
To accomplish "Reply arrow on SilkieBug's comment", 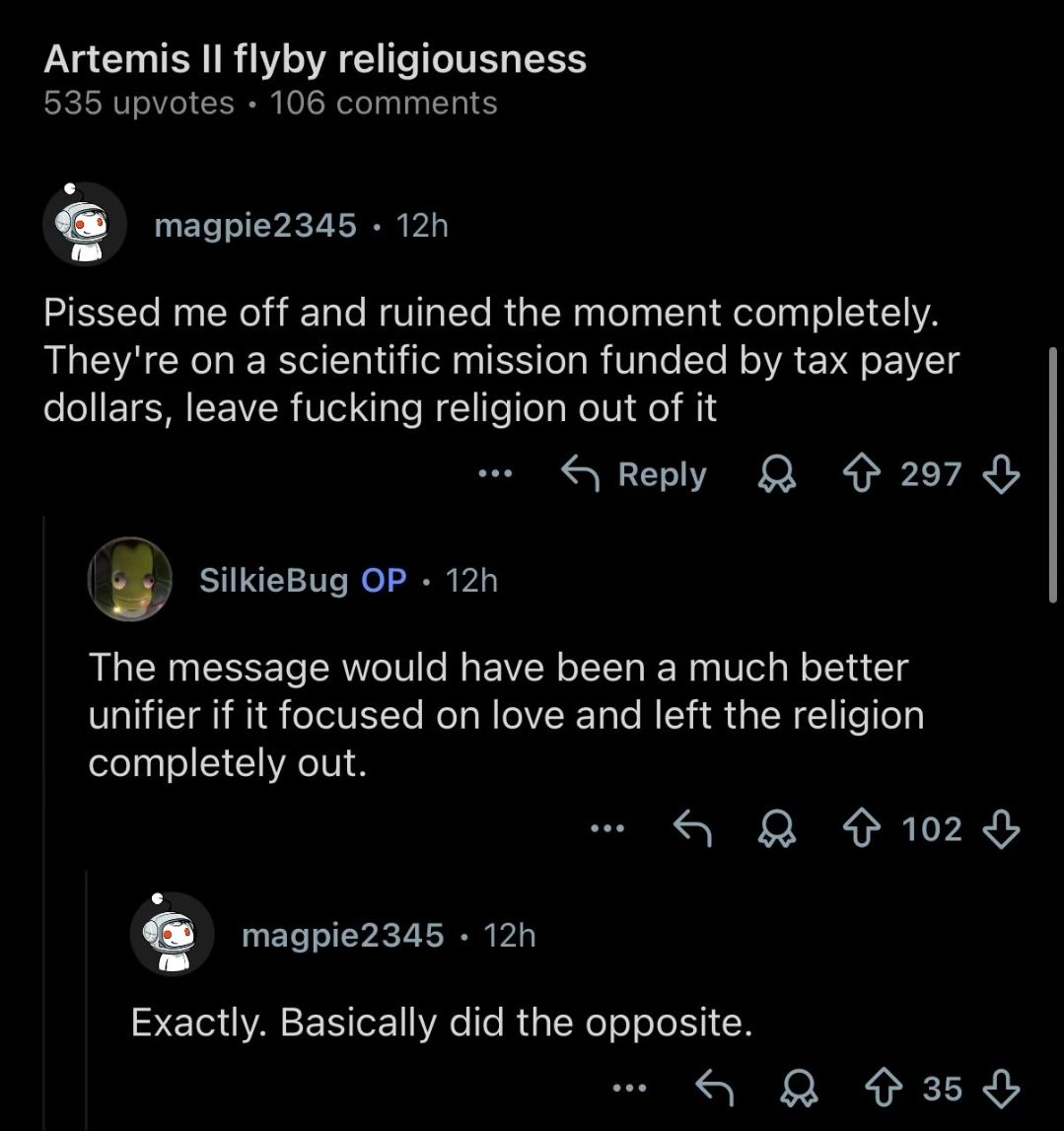I will click(692, 828).
